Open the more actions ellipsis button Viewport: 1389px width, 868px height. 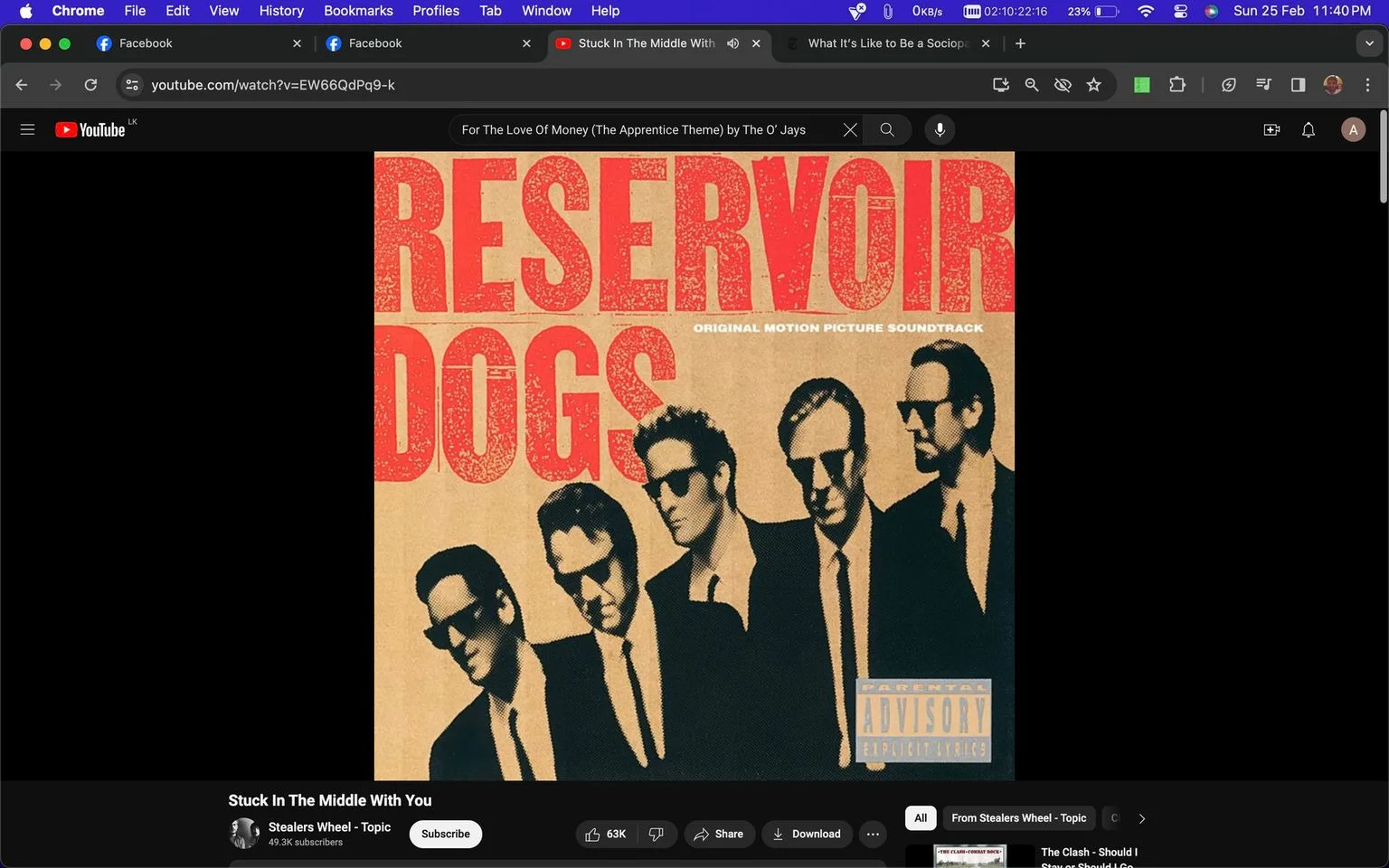coord(873,834)
